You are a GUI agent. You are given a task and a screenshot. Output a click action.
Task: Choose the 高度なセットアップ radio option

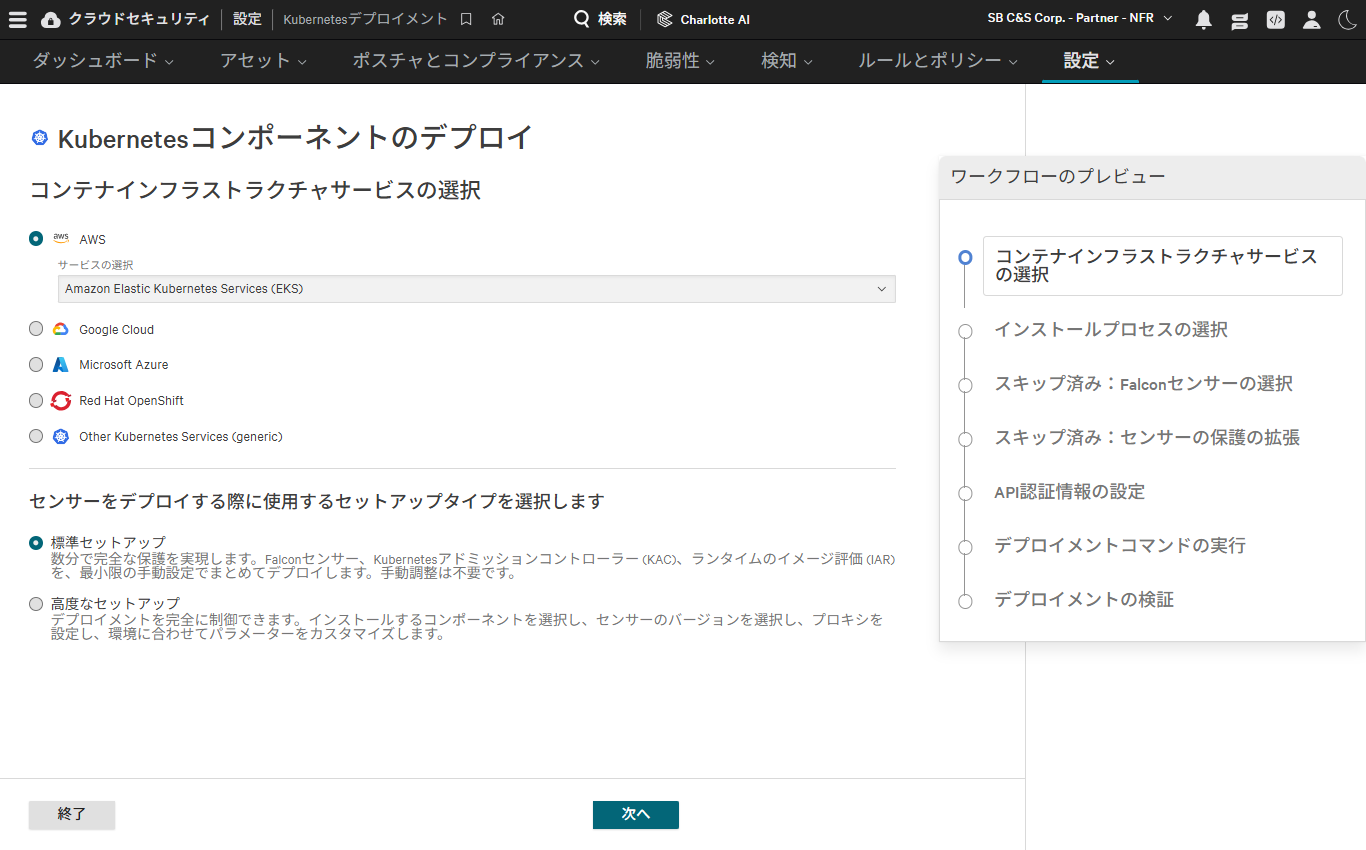tap(36, 604)
